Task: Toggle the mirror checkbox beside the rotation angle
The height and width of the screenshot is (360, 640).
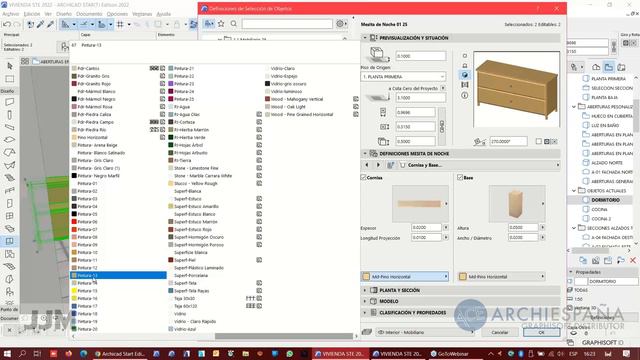Action: 539,141
